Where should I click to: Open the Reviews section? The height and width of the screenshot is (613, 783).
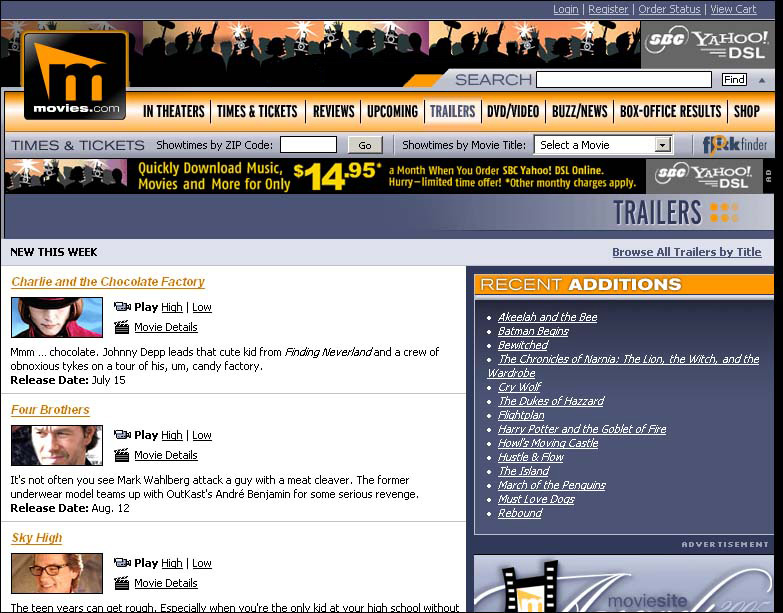coord(334,111)
